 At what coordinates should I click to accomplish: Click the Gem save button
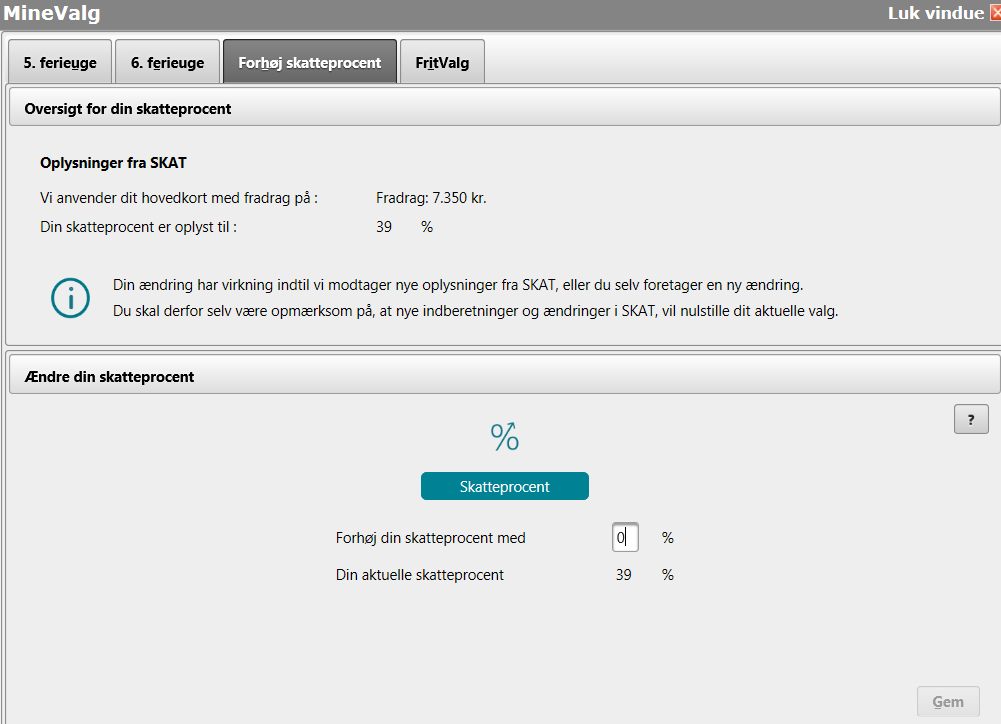(948, 702)
